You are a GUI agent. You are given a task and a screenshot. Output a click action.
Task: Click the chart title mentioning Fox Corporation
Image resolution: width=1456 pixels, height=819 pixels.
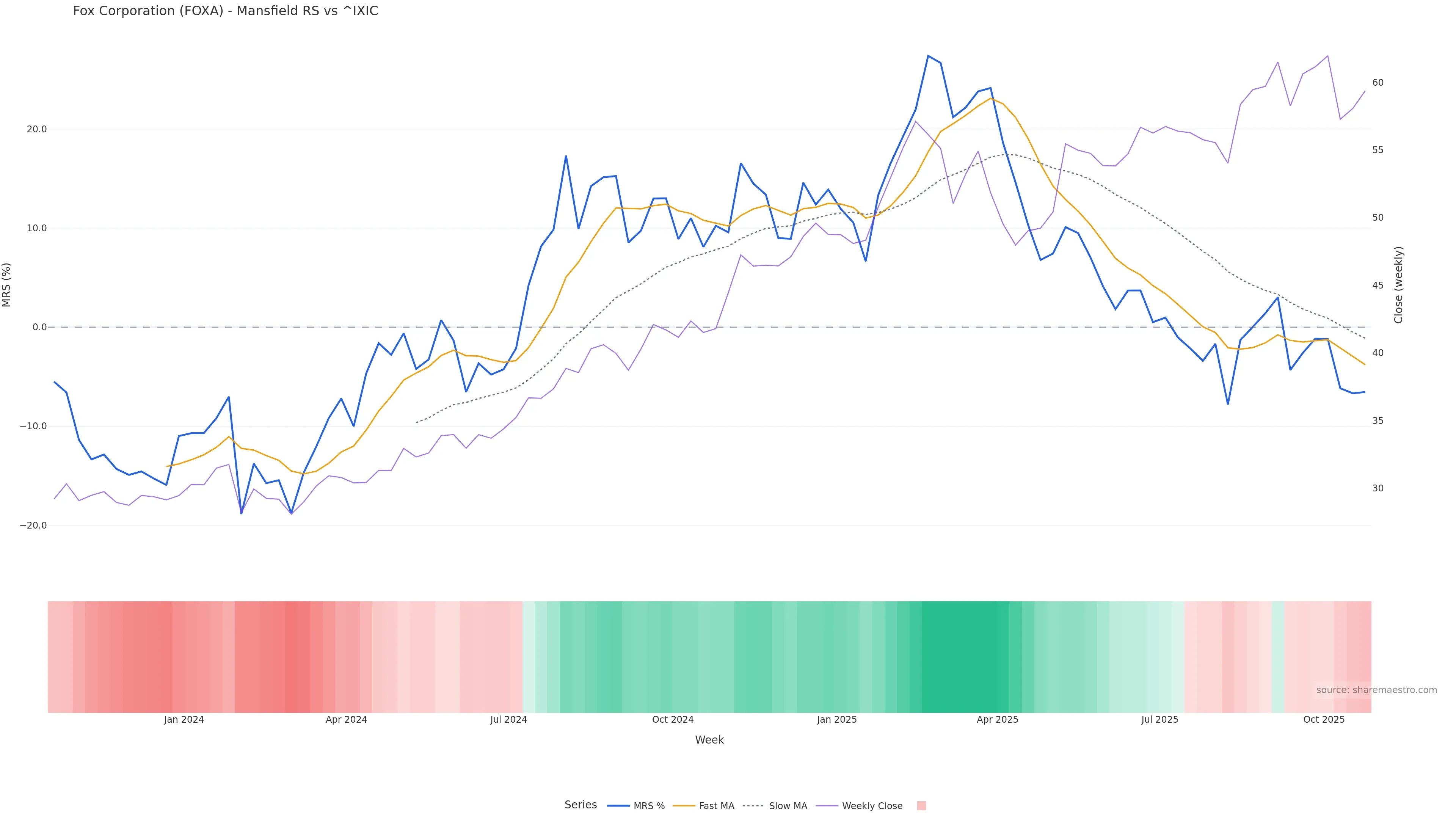pos(225,11)
